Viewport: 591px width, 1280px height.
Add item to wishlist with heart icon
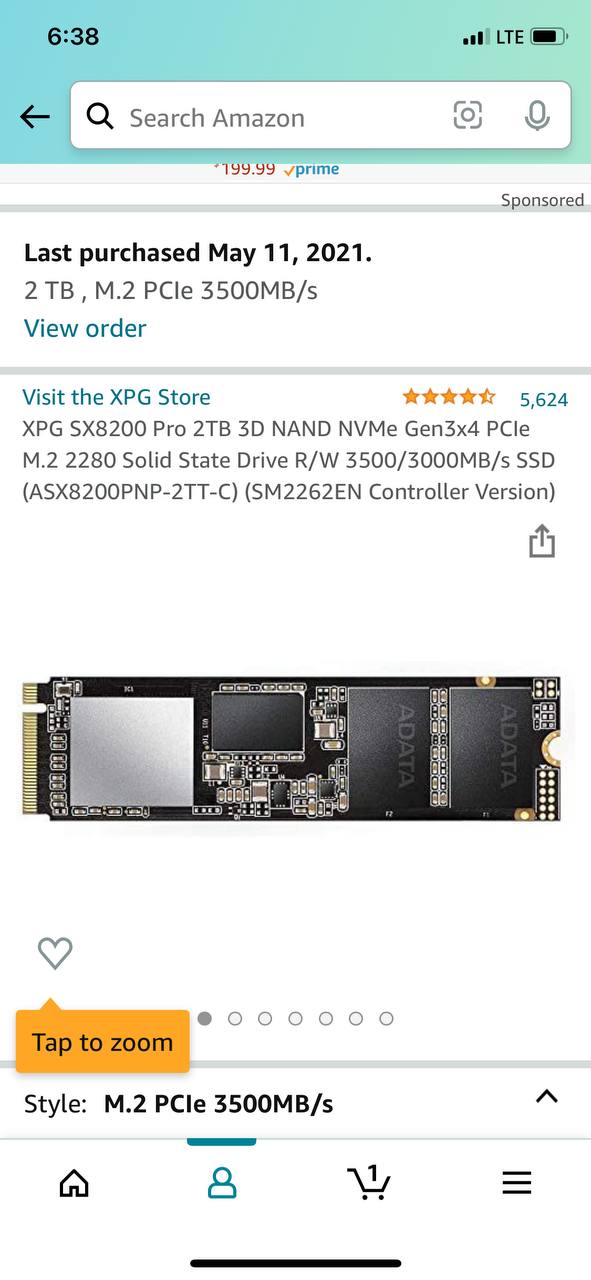click(x=55, y=953)
